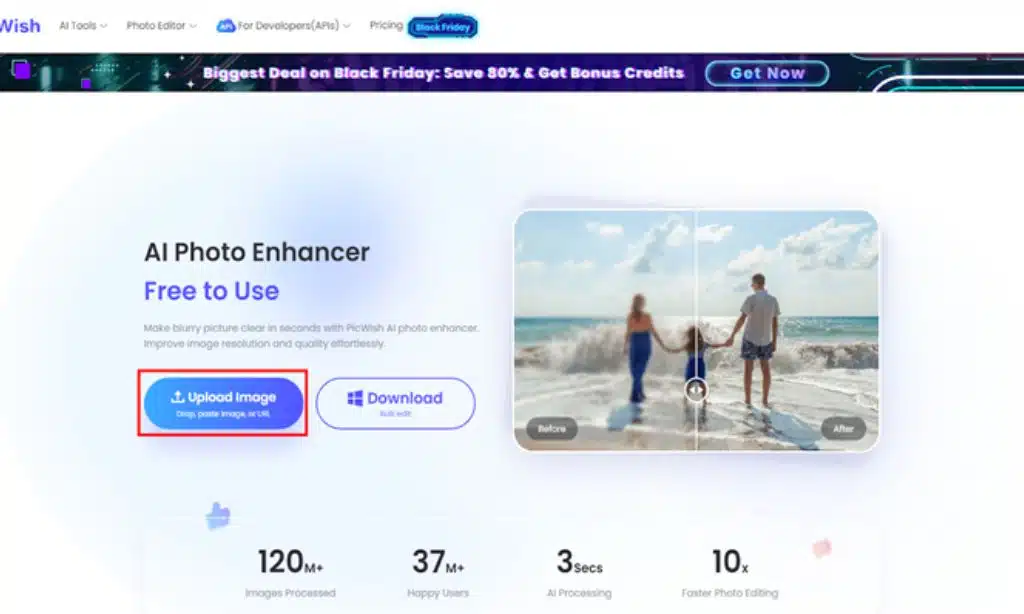This screenshot has height=614, width=1024.
Task: Click the Black Friday badge in the navigation
Action: [443, 27]
